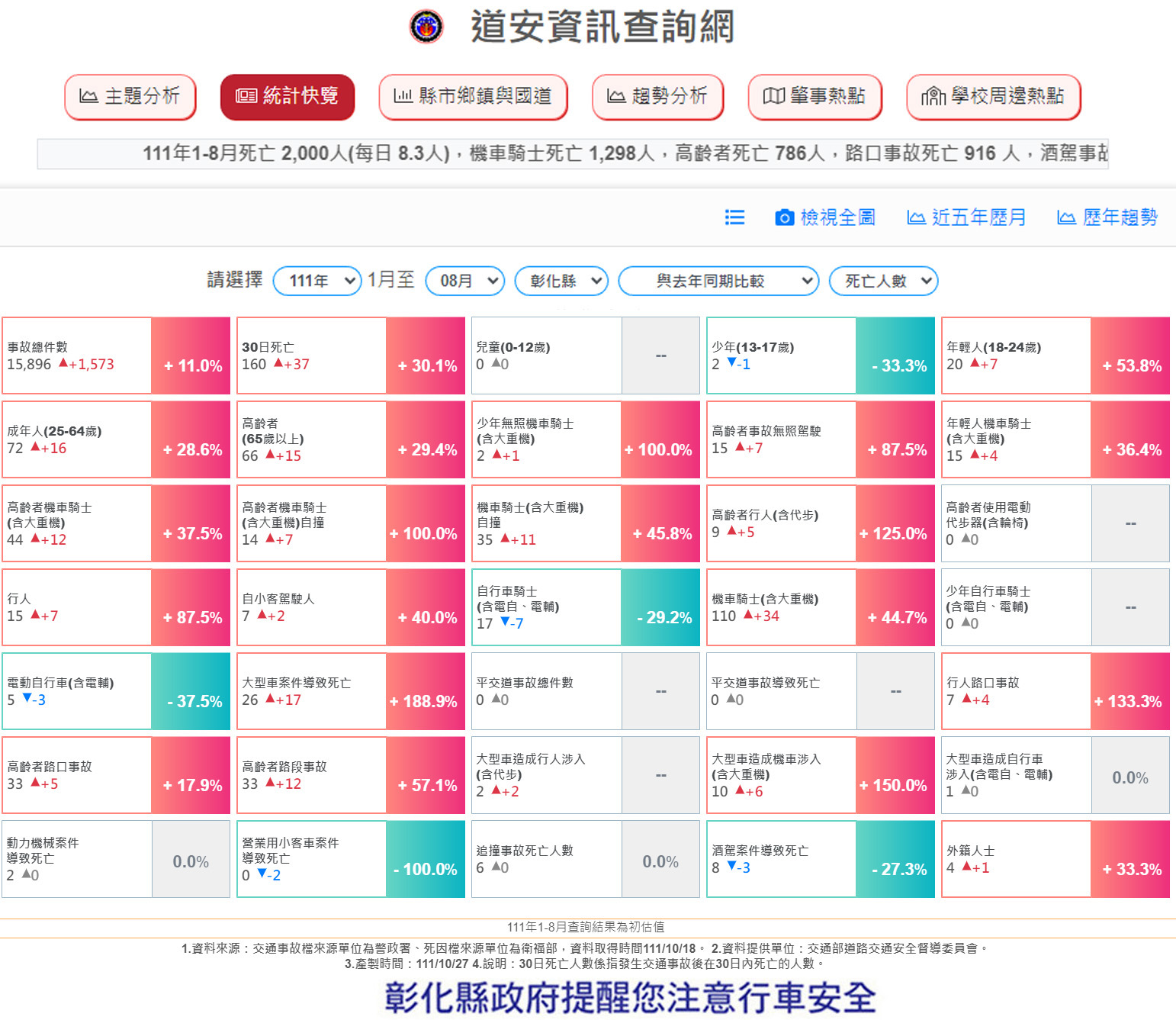Click the site emblem logo icon
The width and height of the screenshot is (1176, 1020).
426,27
